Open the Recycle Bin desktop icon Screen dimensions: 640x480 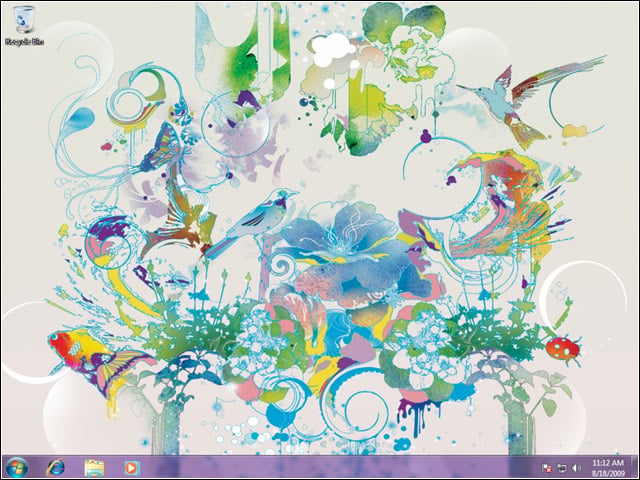click(x=24, y=25)
